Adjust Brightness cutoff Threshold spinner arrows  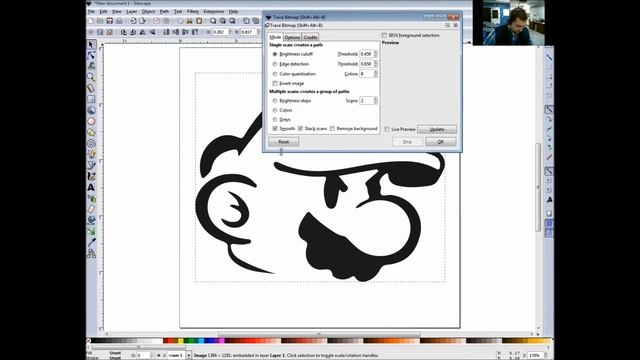[x=376, y=54]
